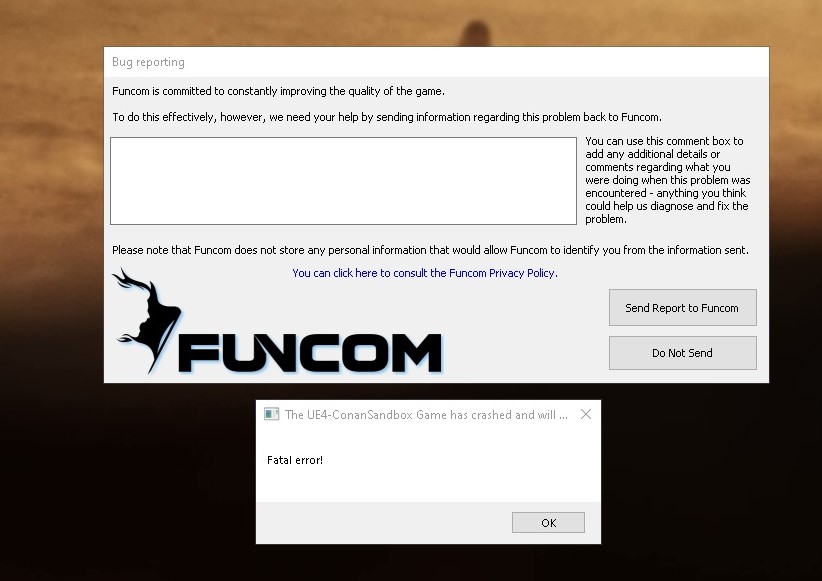This screenshot has width=822, height=581.
Task: Click the "To do this effectively" sentence
Action: pos(387,117)
